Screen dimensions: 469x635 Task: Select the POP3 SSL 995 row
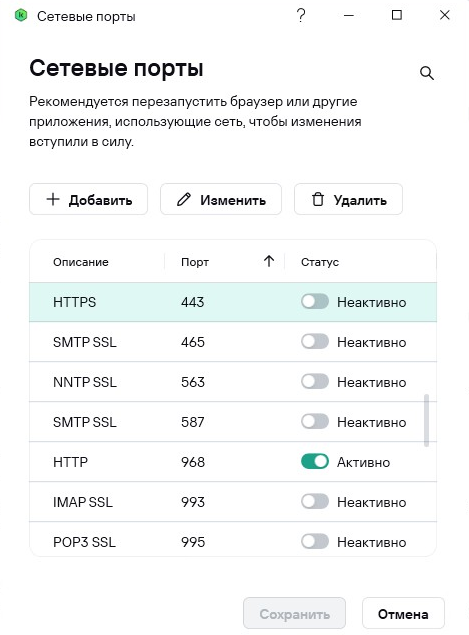[x=233, y=541]
